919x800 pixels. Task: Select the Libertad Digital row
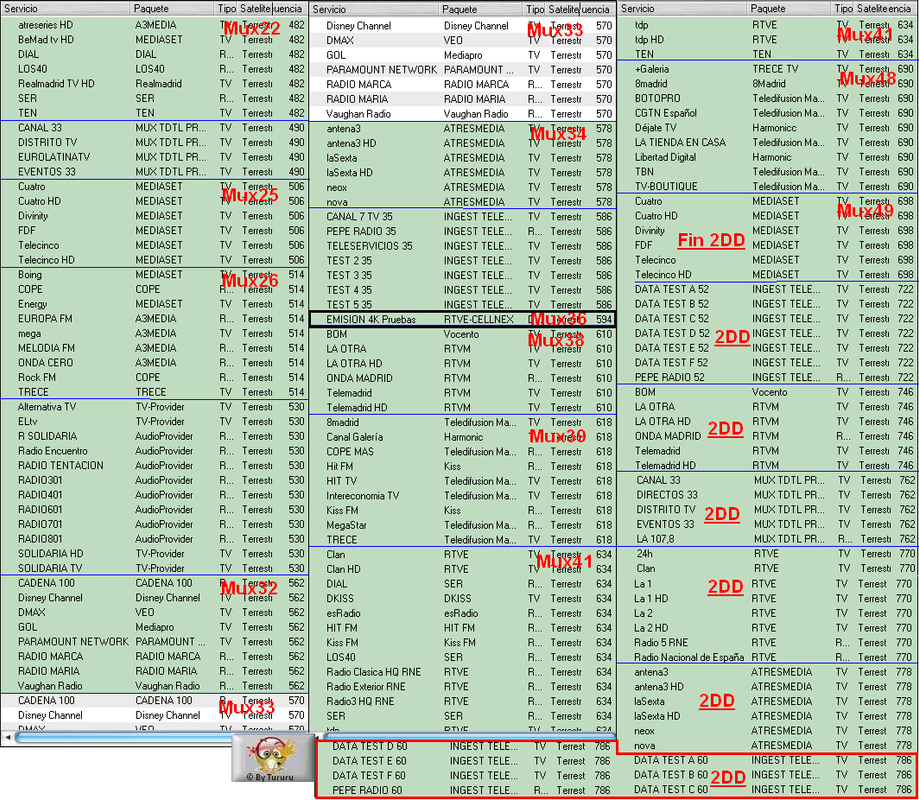(768, 157)
